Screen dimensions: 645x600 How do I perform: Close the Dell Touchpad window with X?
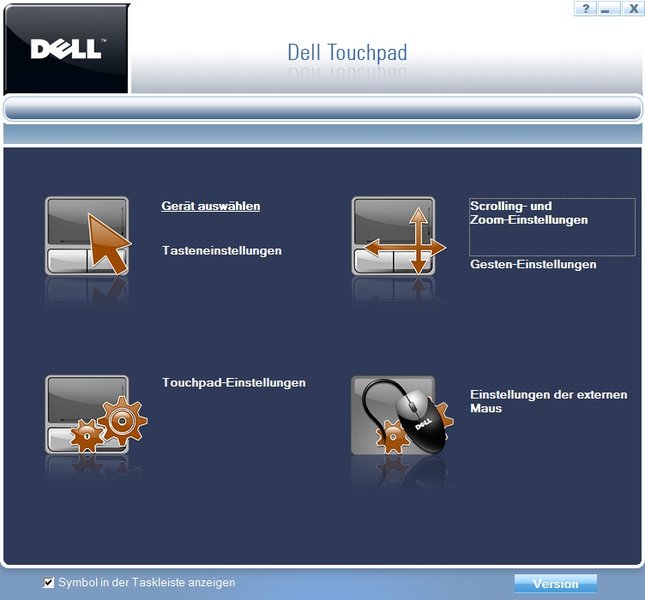coord(633,9)
